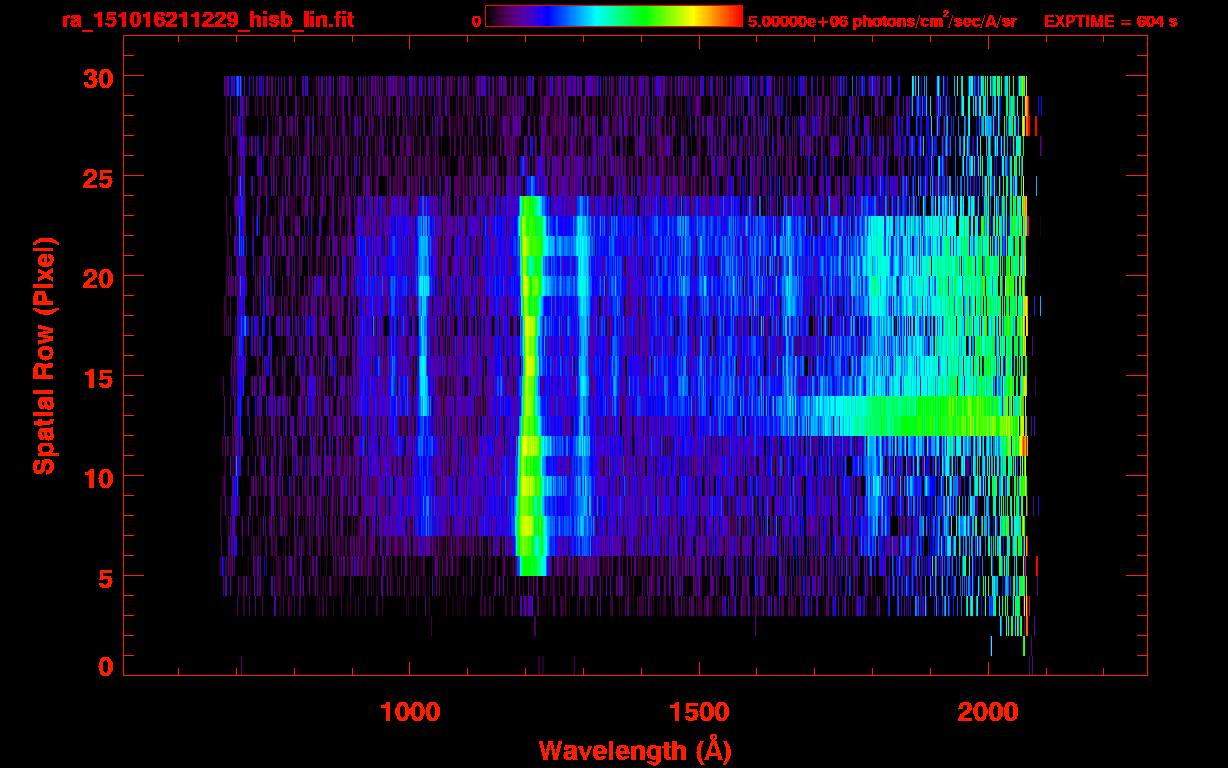Click the red end of the color bar
This screenshot has width=1228, height=768.
[730, 16]
